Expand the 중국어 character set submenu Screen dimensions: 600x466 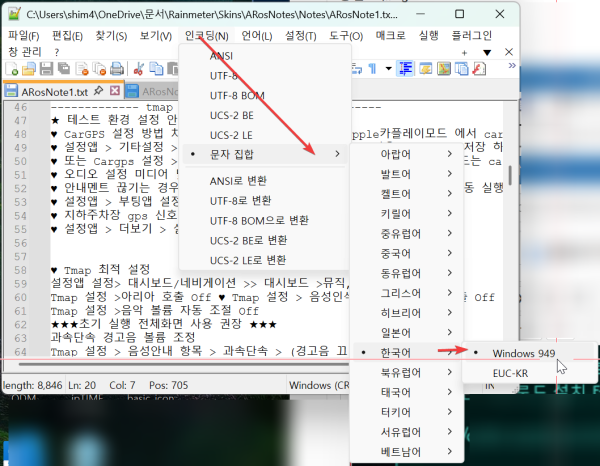tap(406, 253)
